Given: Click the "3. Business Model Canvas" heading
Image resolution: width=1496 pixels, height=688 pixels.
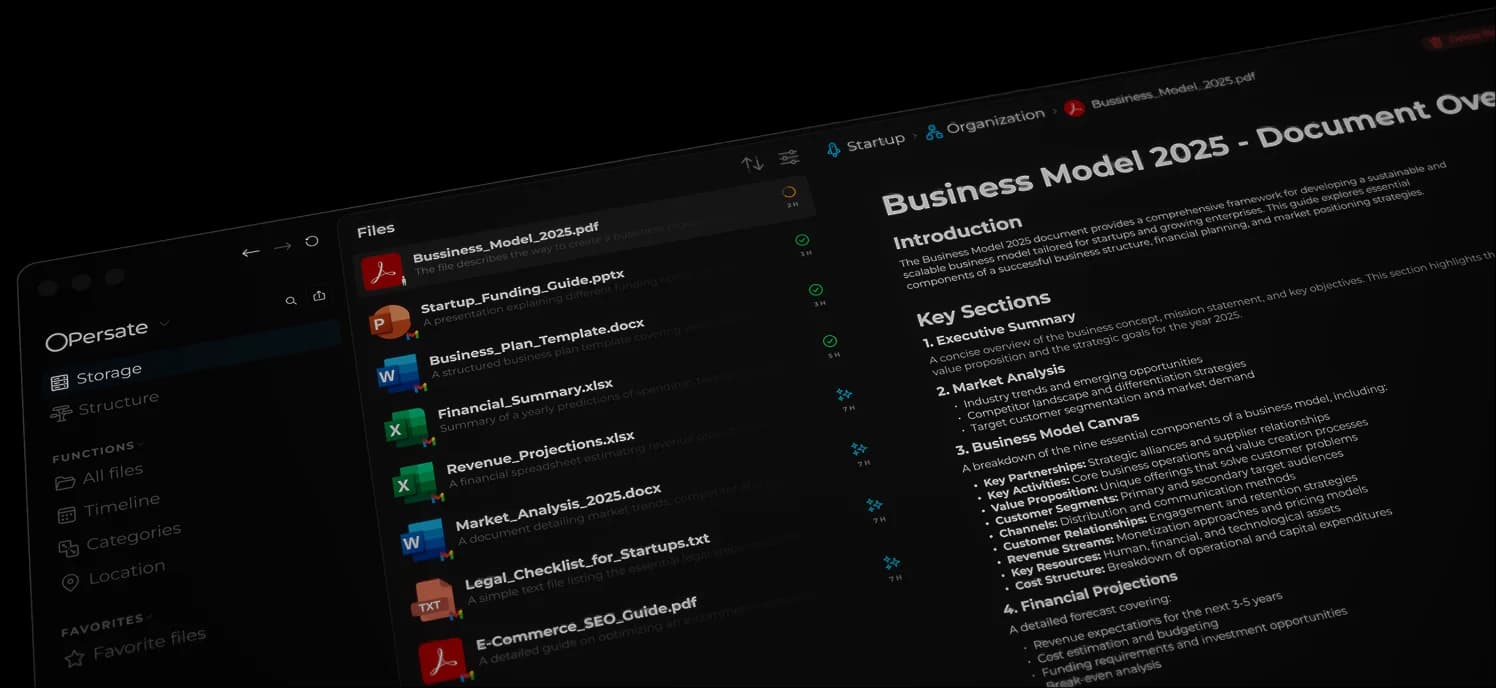Looking at the screenshot, I should point(1048,435).
